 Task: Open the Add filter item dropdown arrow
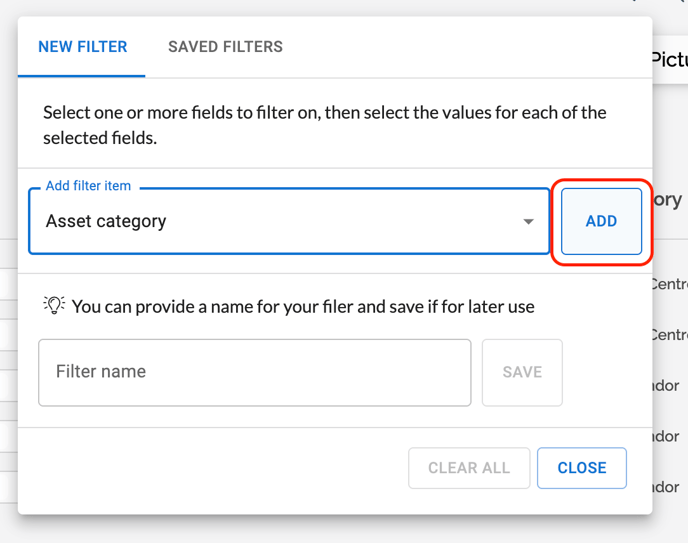[528, 222]
